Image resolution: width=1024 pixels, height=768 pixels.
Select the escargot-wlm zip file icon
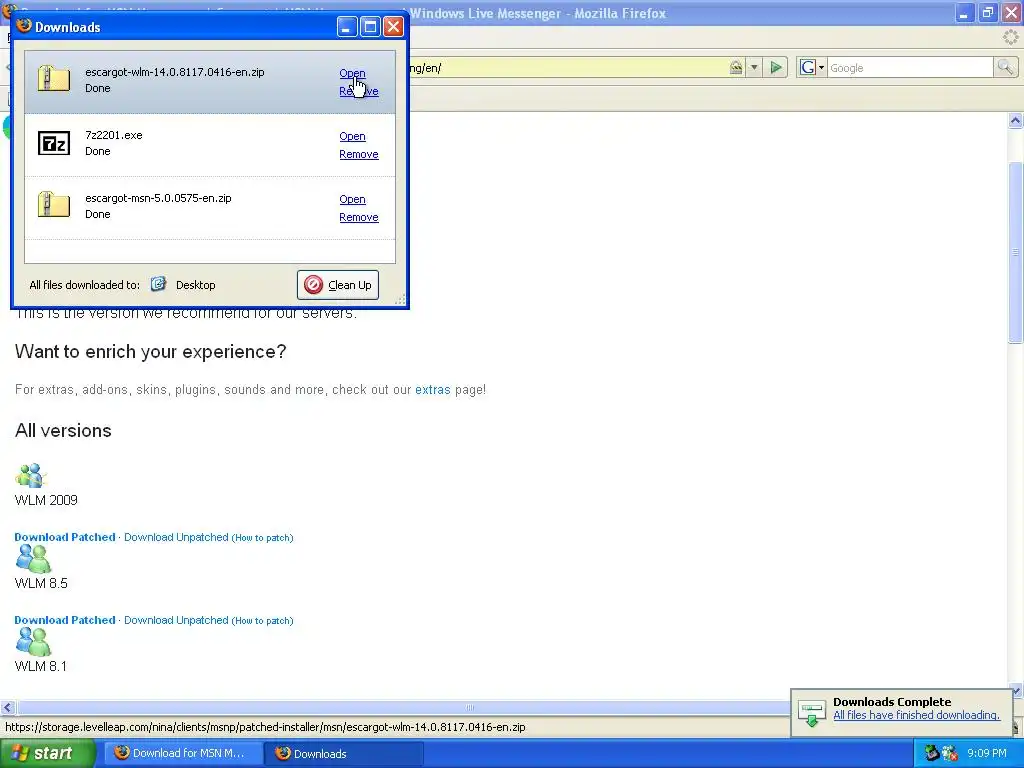(x=54, y=78)
